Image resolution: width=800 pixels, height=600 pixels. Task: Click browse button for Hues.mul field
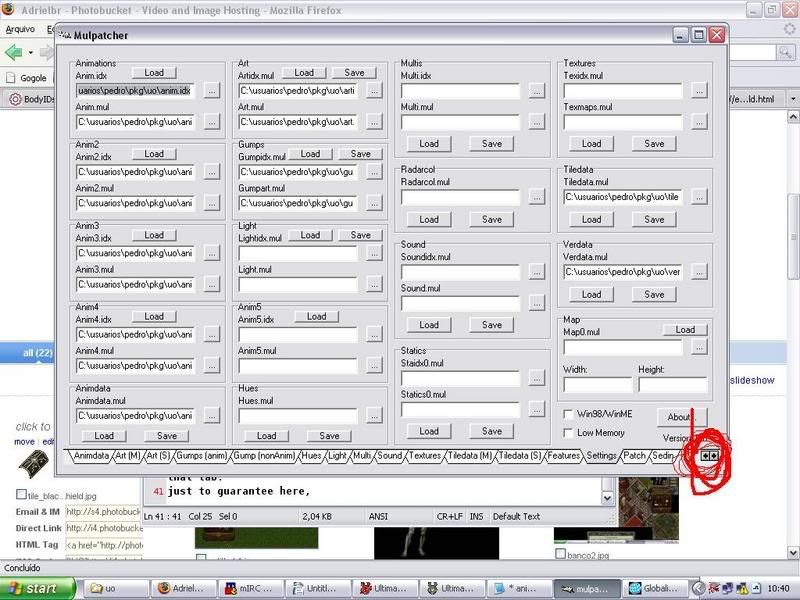[x=373, y=415]
